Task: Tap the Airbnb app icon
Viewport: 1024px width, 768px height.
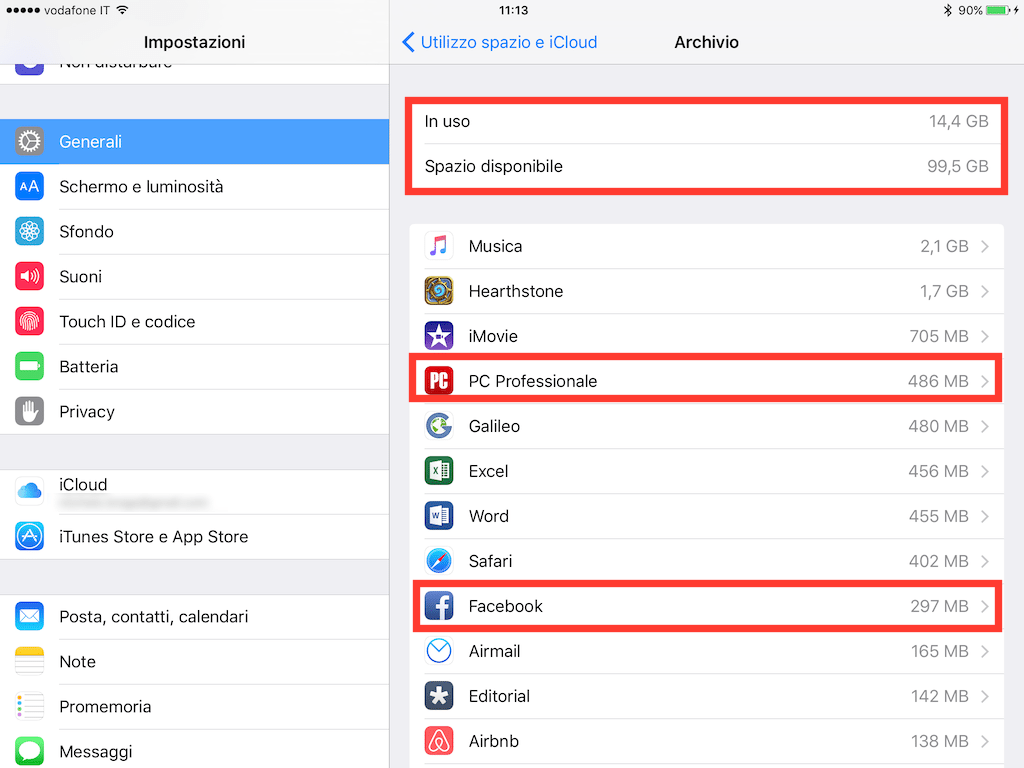Action: 439,741
